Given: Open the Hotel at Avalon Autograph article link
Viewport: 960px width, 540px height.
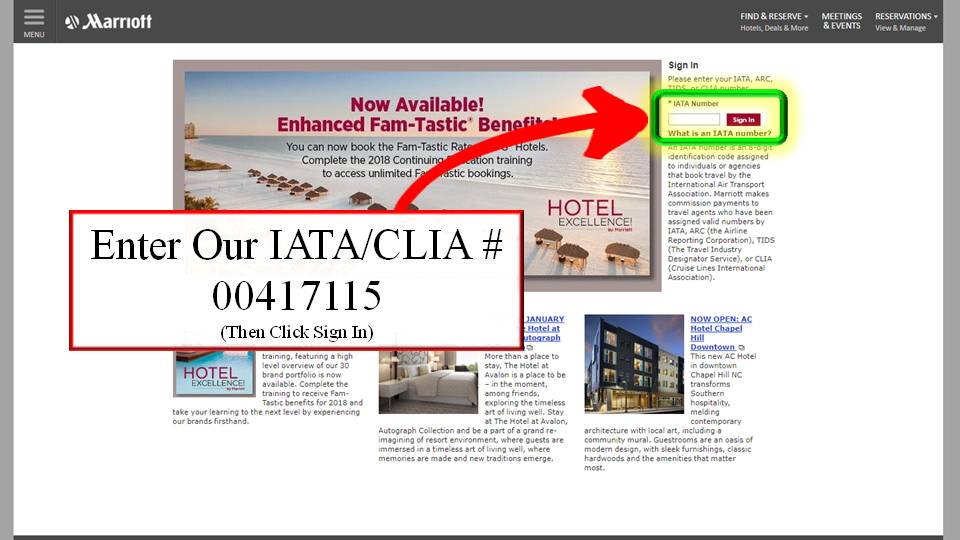Looking at the screenshot, I should coord(542,328).
